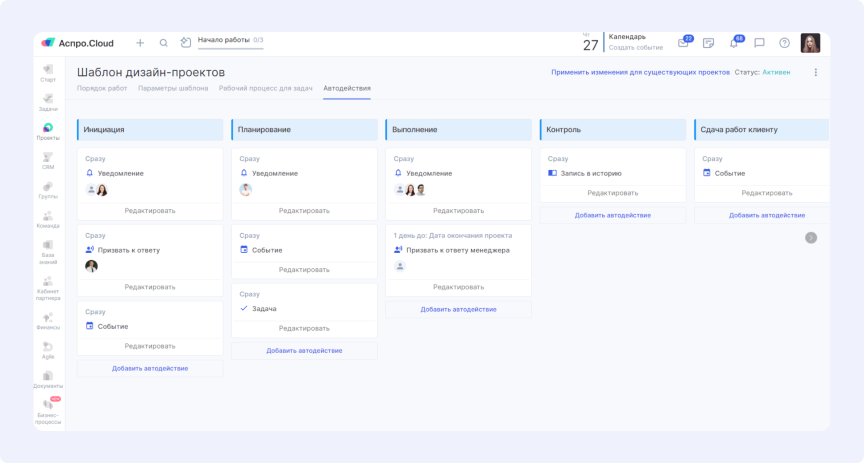Viewport: 864px width, 463px height.
Task: Go to Старт in the sidebar
Action: (48, 73)
